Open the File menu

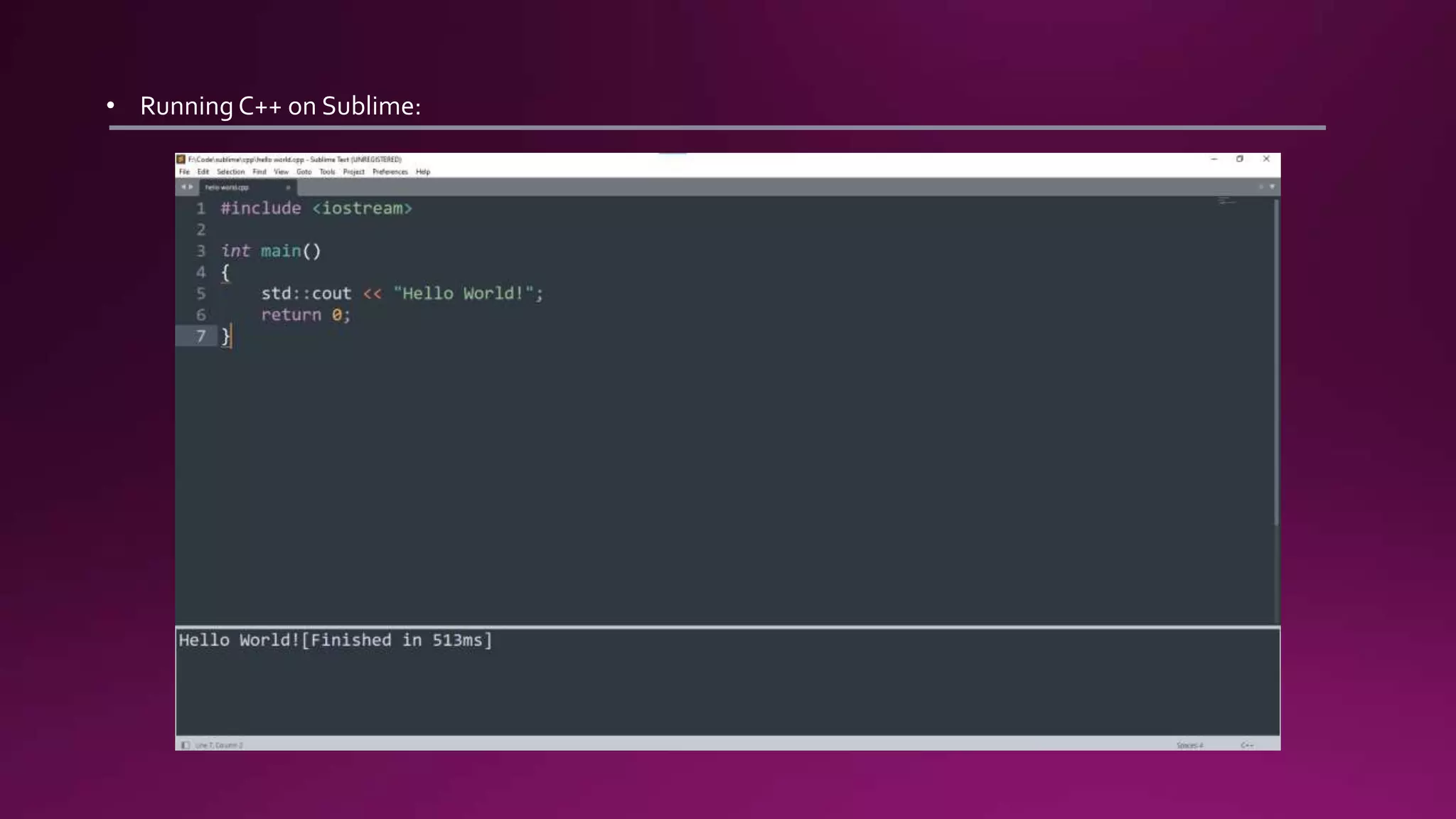[x=184, y=171]
